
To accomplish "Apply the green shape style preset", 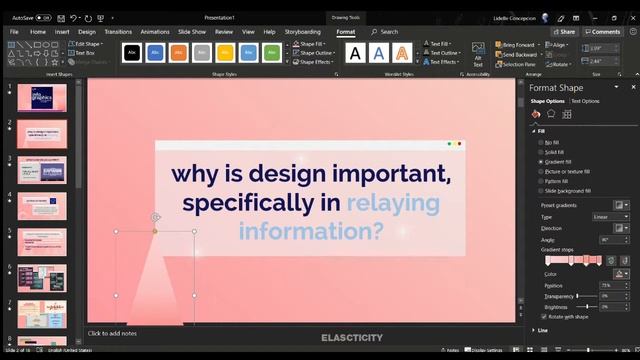I will point(272,53).
